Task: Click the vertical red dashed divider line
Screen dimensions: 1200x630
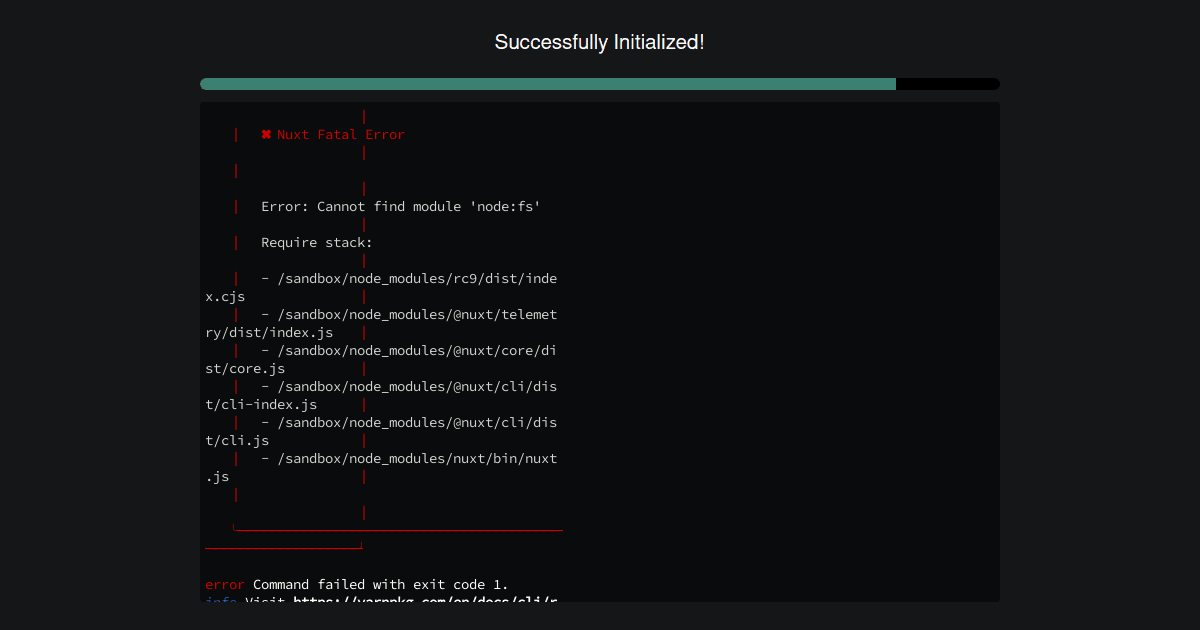Action: point(364,300)
